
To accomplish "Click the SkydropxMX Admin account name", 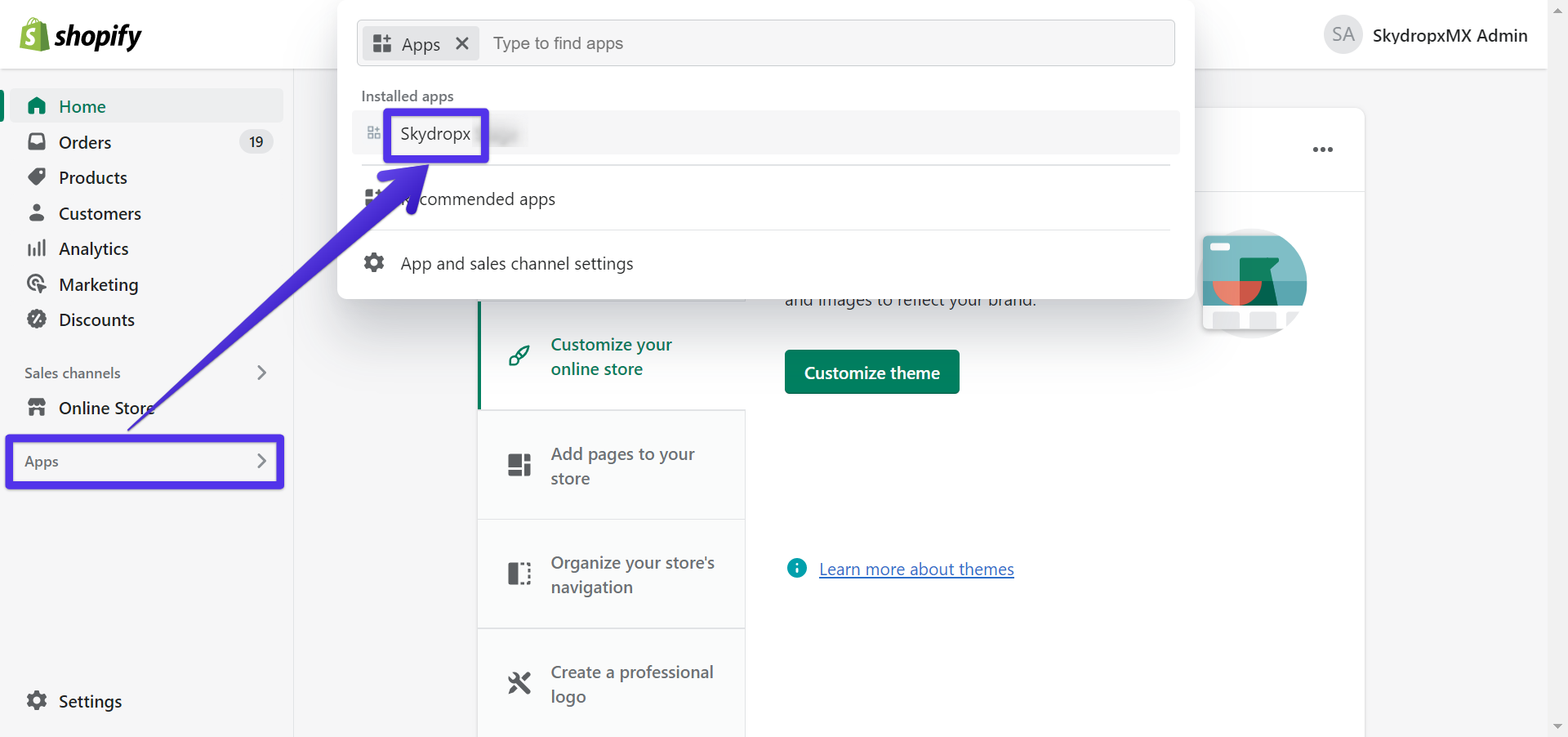I will point(1450,35).
